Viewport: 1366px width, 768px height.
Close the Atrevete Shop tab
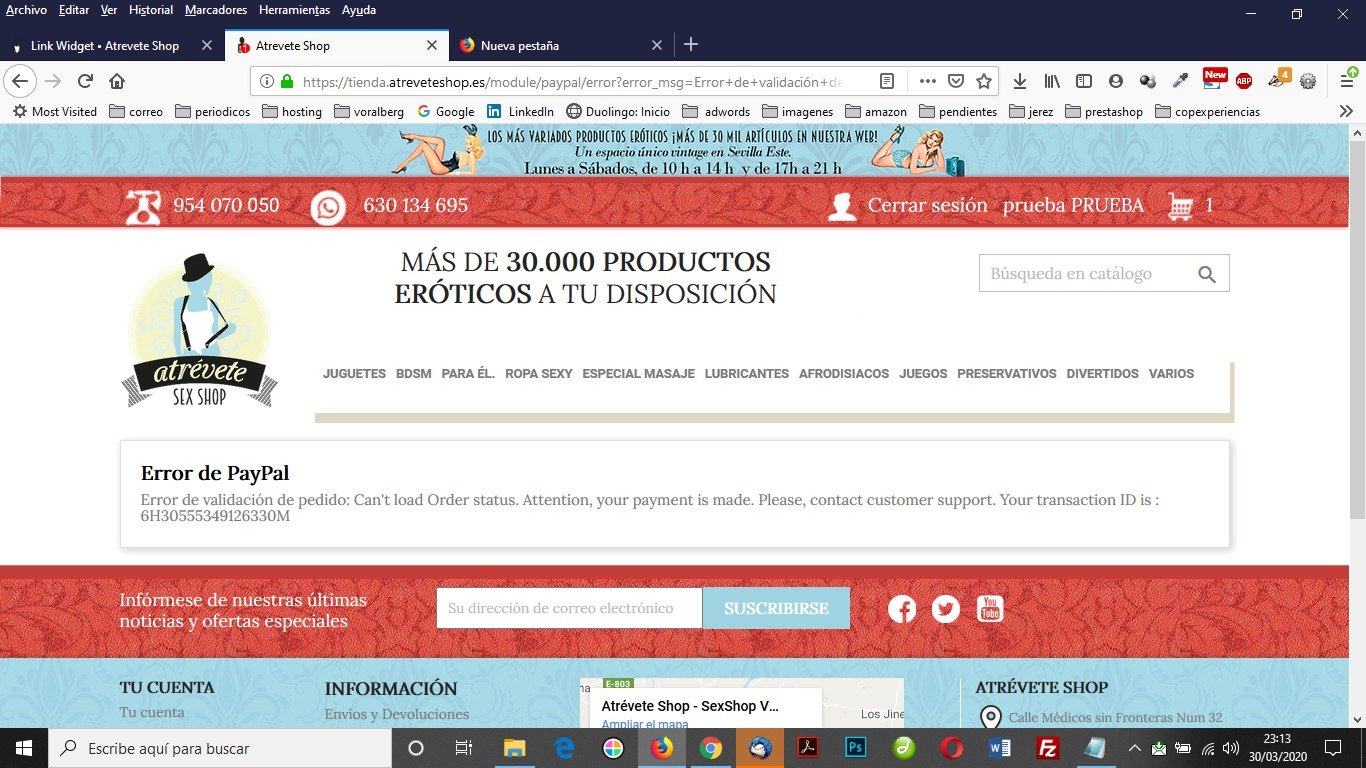432,46
